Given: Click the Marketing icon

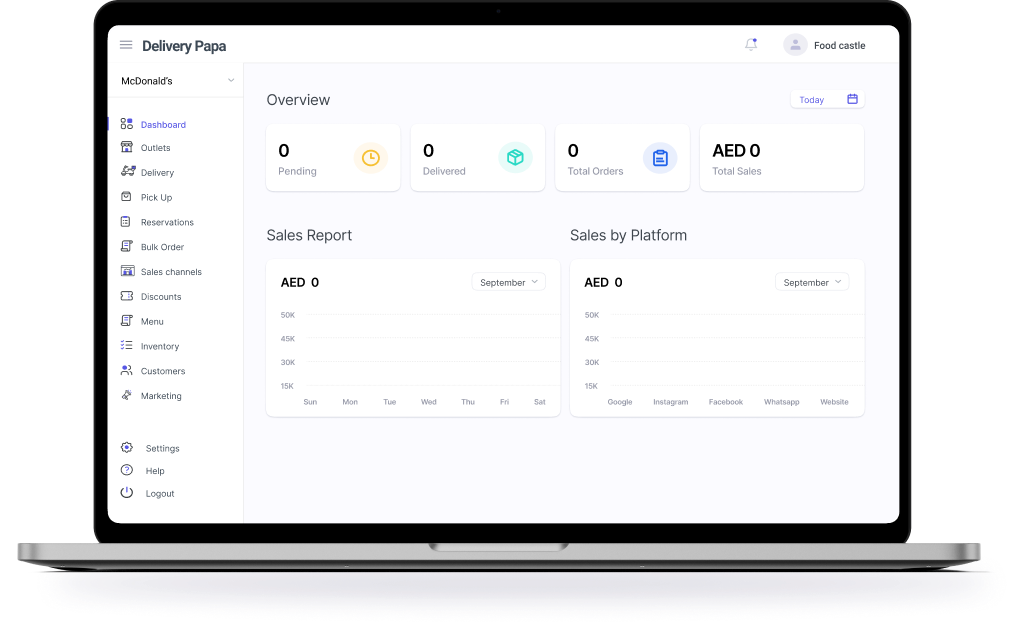Looking at the screenshot, I should click(x=126, y=395).
